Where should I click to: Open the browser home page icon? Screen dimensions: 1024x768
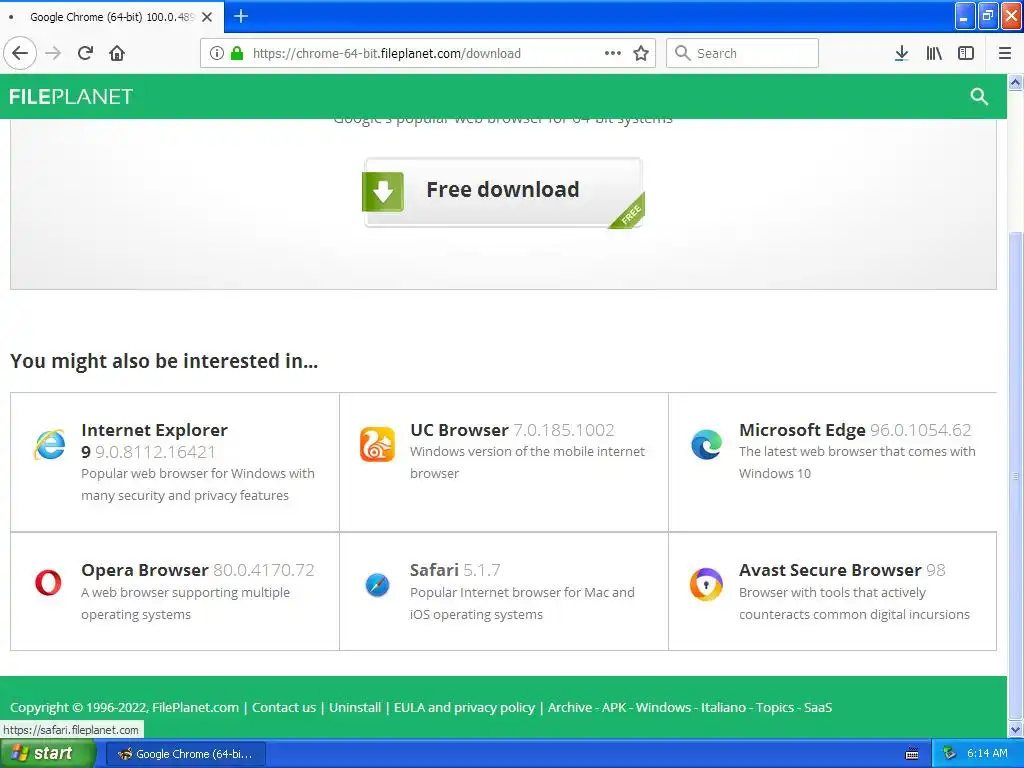click(x=117, y=54)
